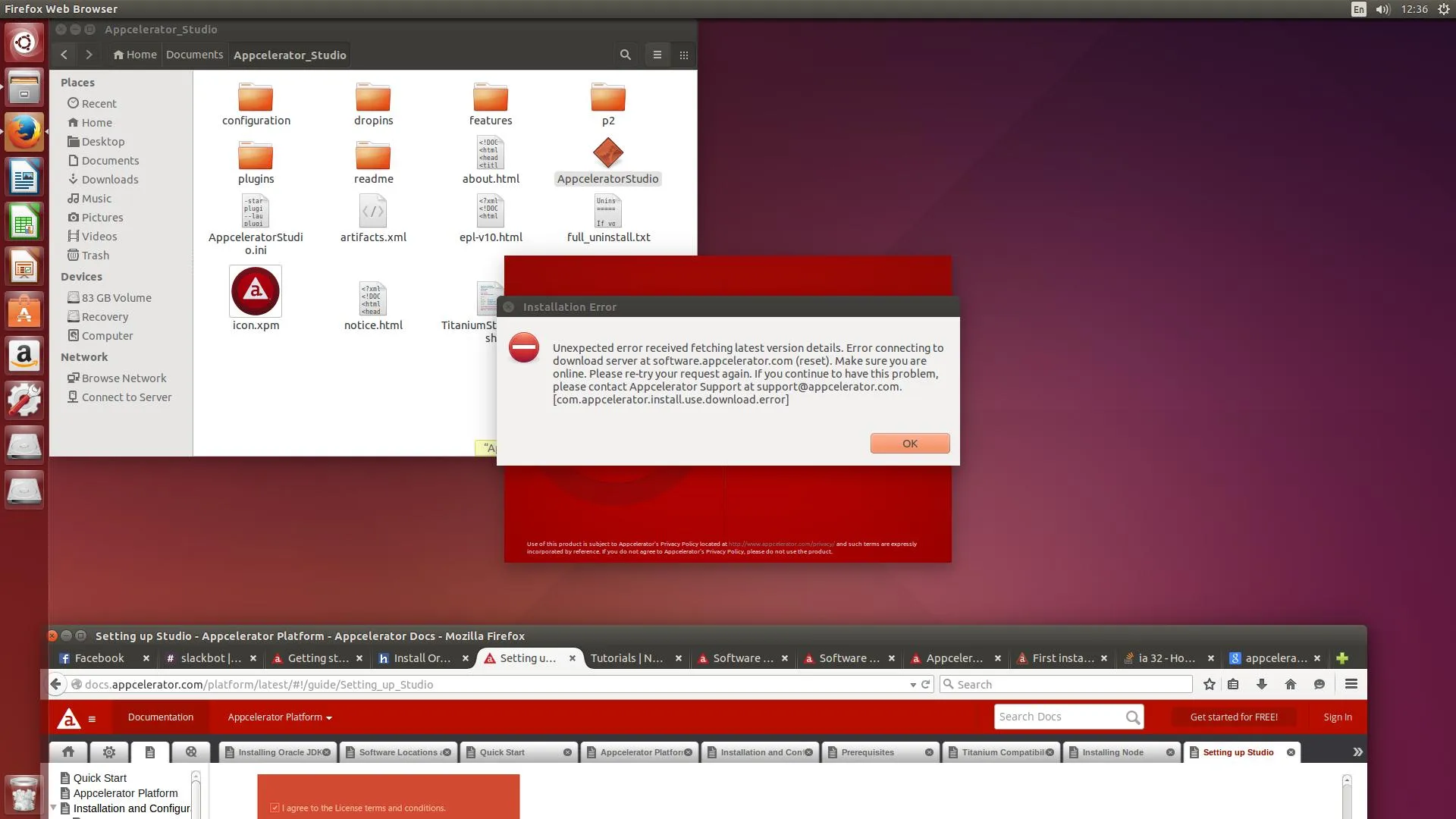
Task: Switch Files to grid view
Action: pos(684,55)
